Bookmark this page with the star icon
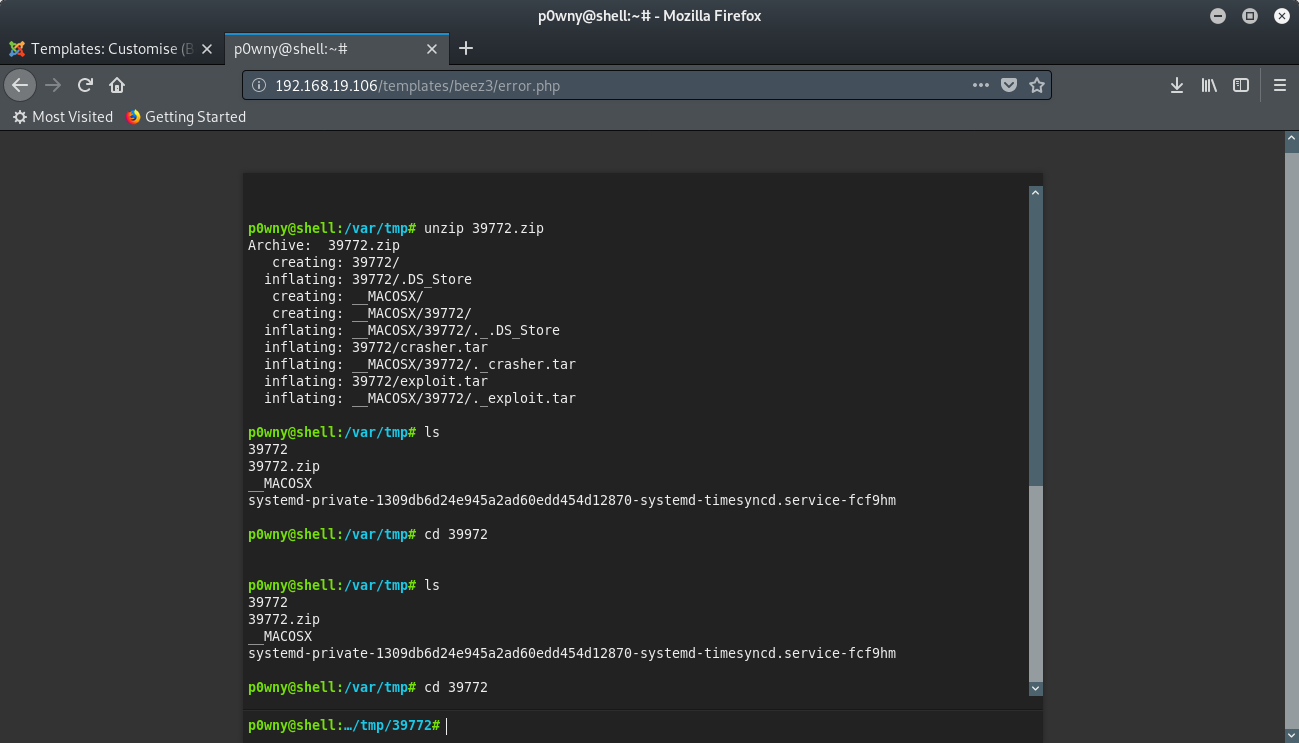This screenshot has height=743, width=1299. coord(1037,85)
